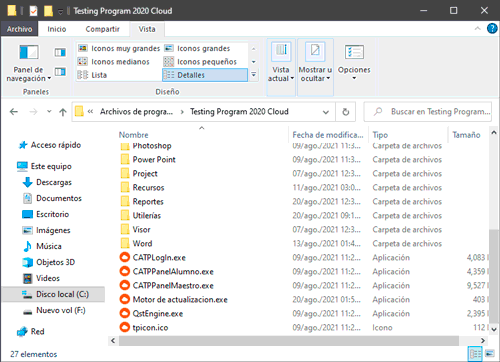
Task: Open Descargas in the sidebar
Action: coord(47,182)
